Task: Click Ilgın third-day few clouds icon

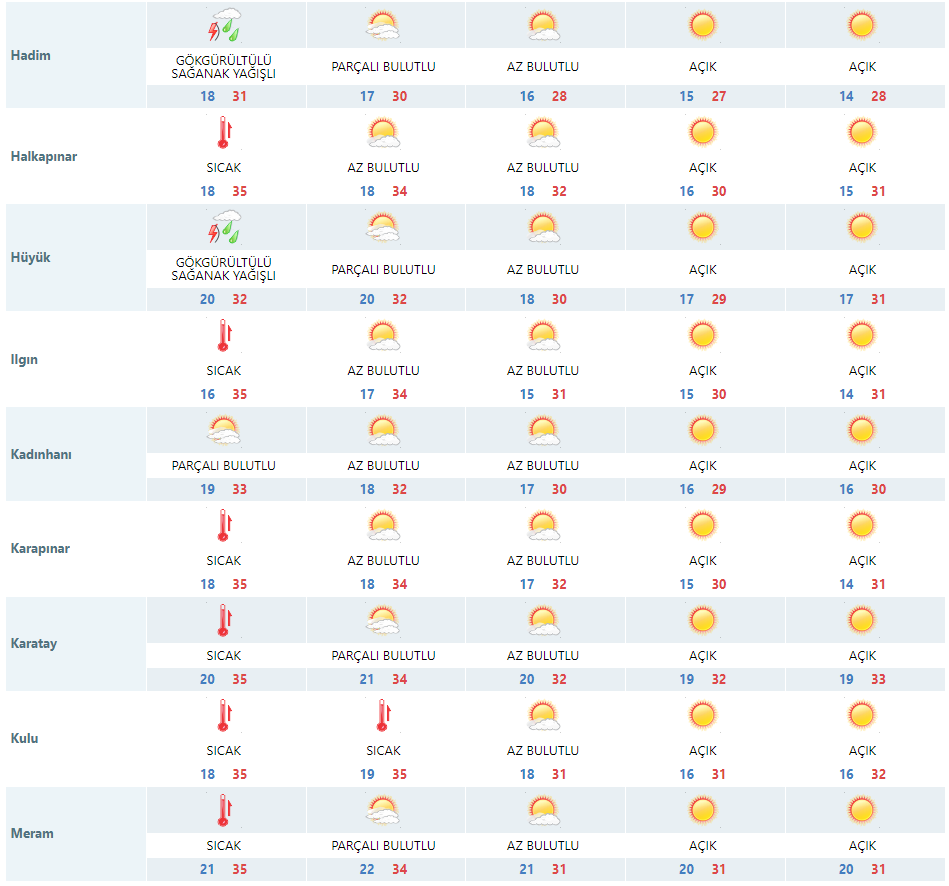Action: pos(543,336)
